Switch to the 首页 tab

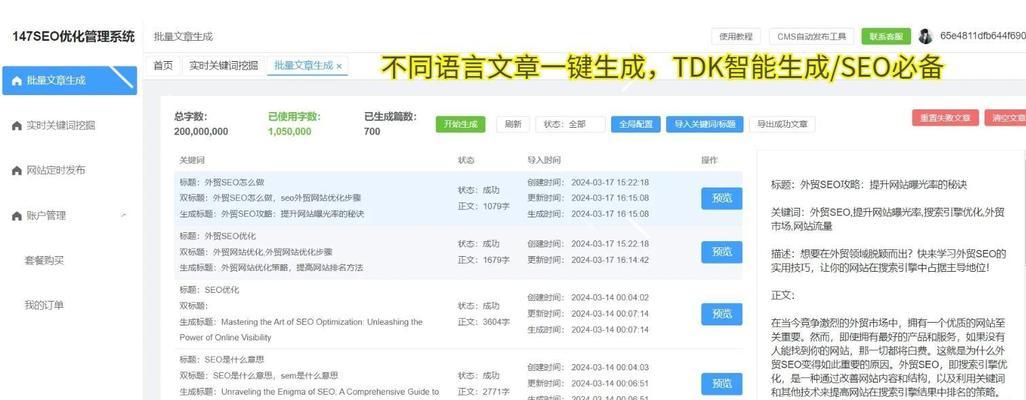point(163,65)
